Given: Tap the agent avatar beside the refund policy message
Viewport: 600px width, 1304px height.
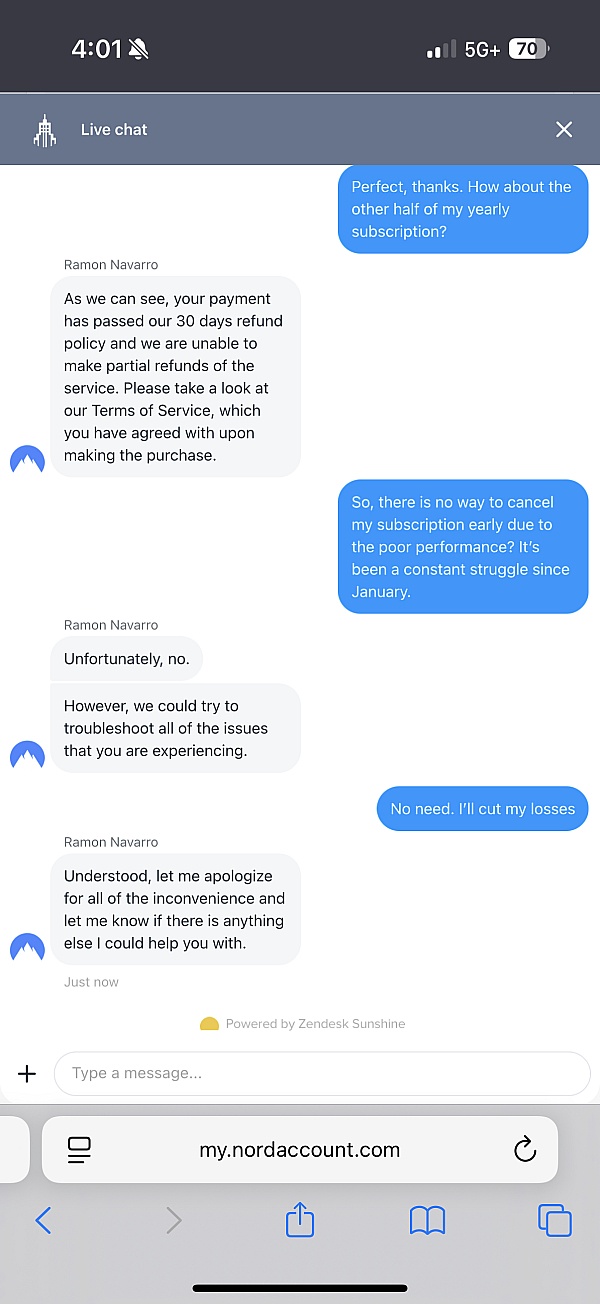Looking at the screenshot, I should pos(27,460).
